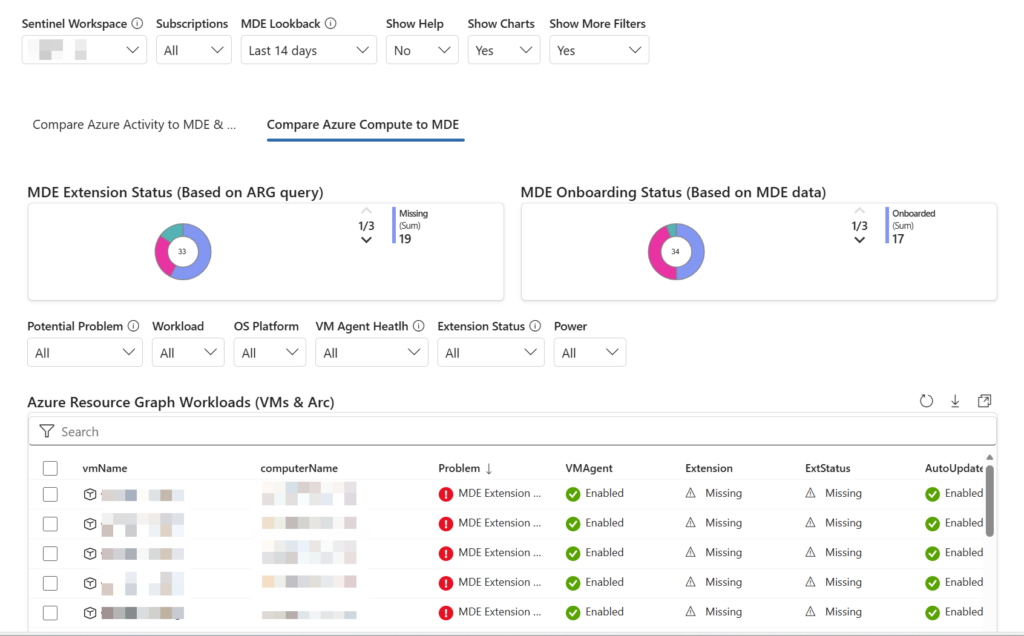Click the info icon next to Extension Status
1024x636 pixels.
point(534,326)
